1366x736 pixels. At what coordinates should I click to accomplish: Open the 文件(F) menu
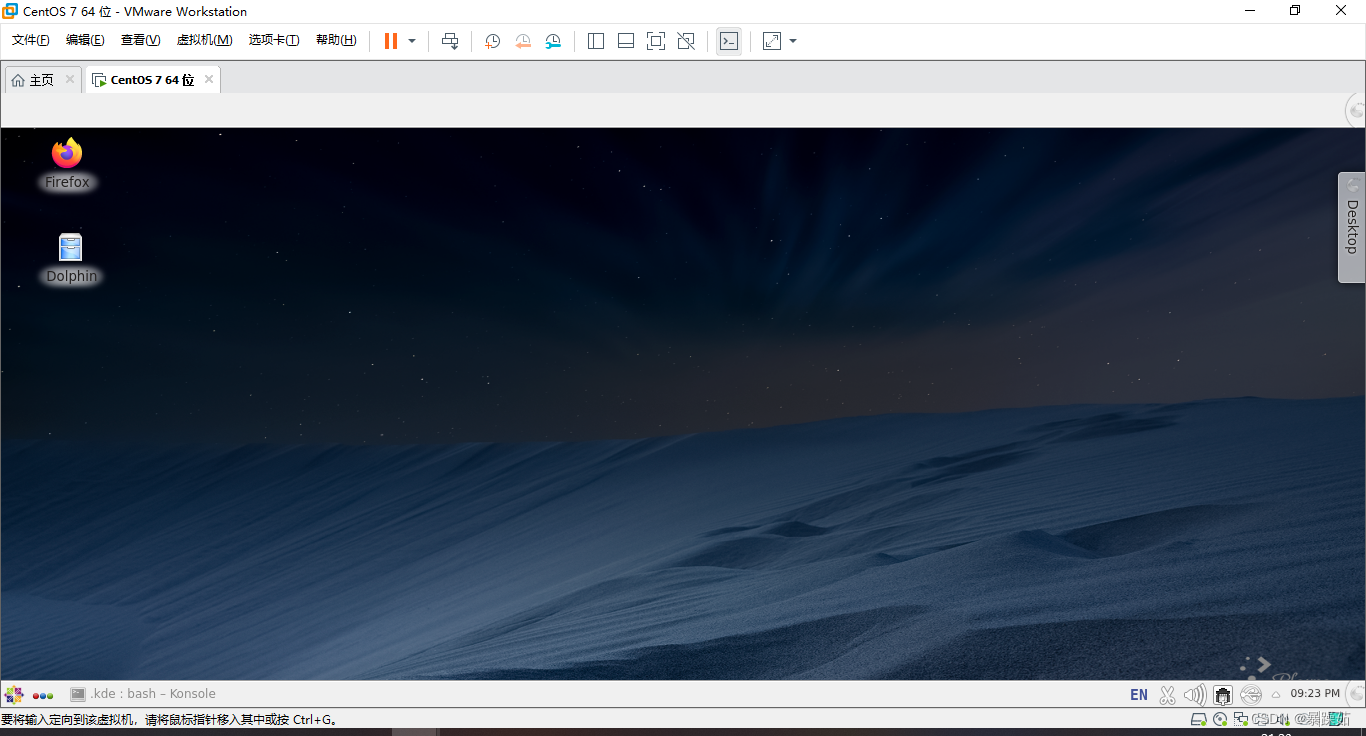[x=31, y=40]
